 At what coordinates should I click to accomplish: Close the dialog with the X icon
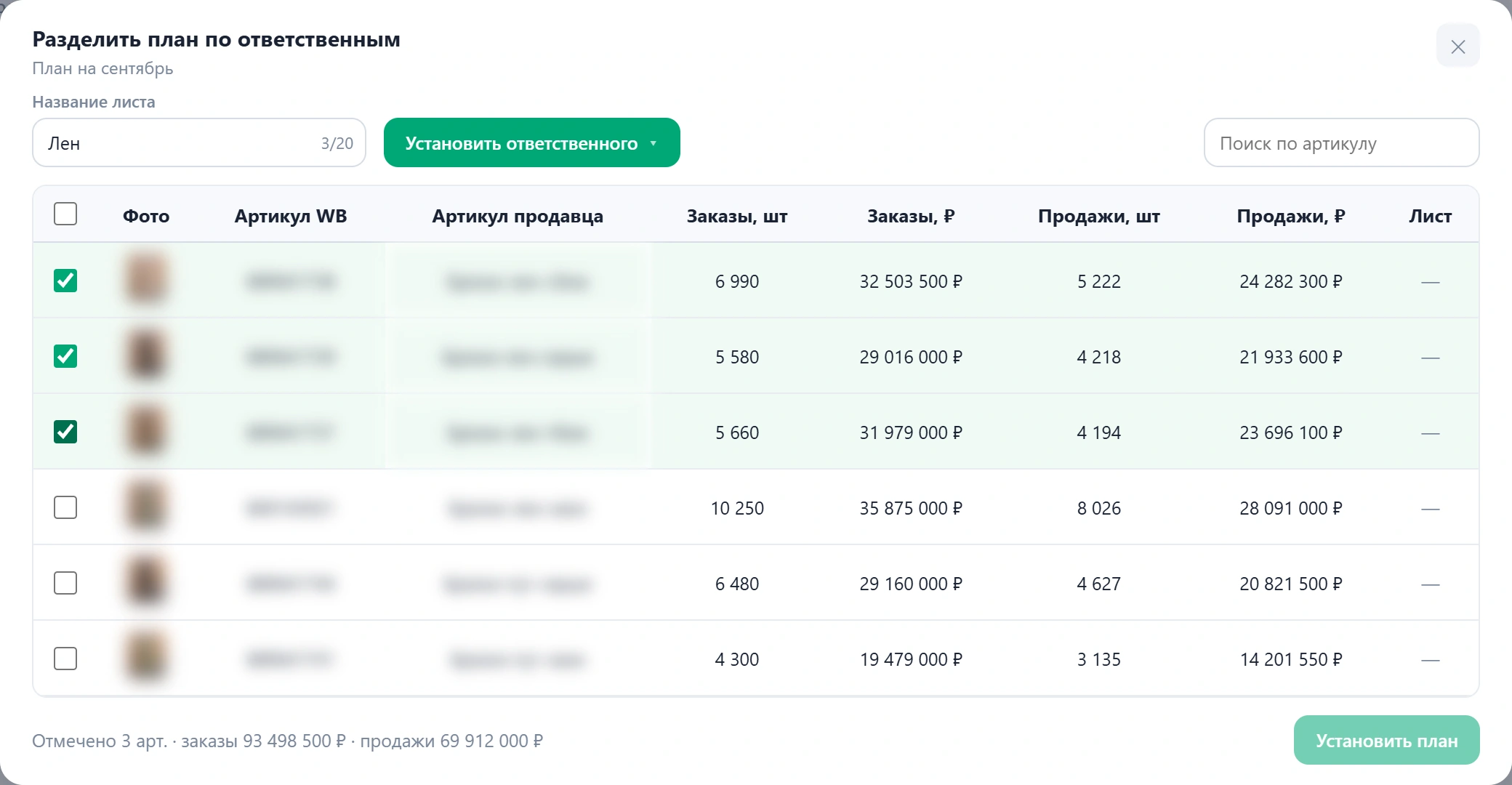coord(1457,47)
